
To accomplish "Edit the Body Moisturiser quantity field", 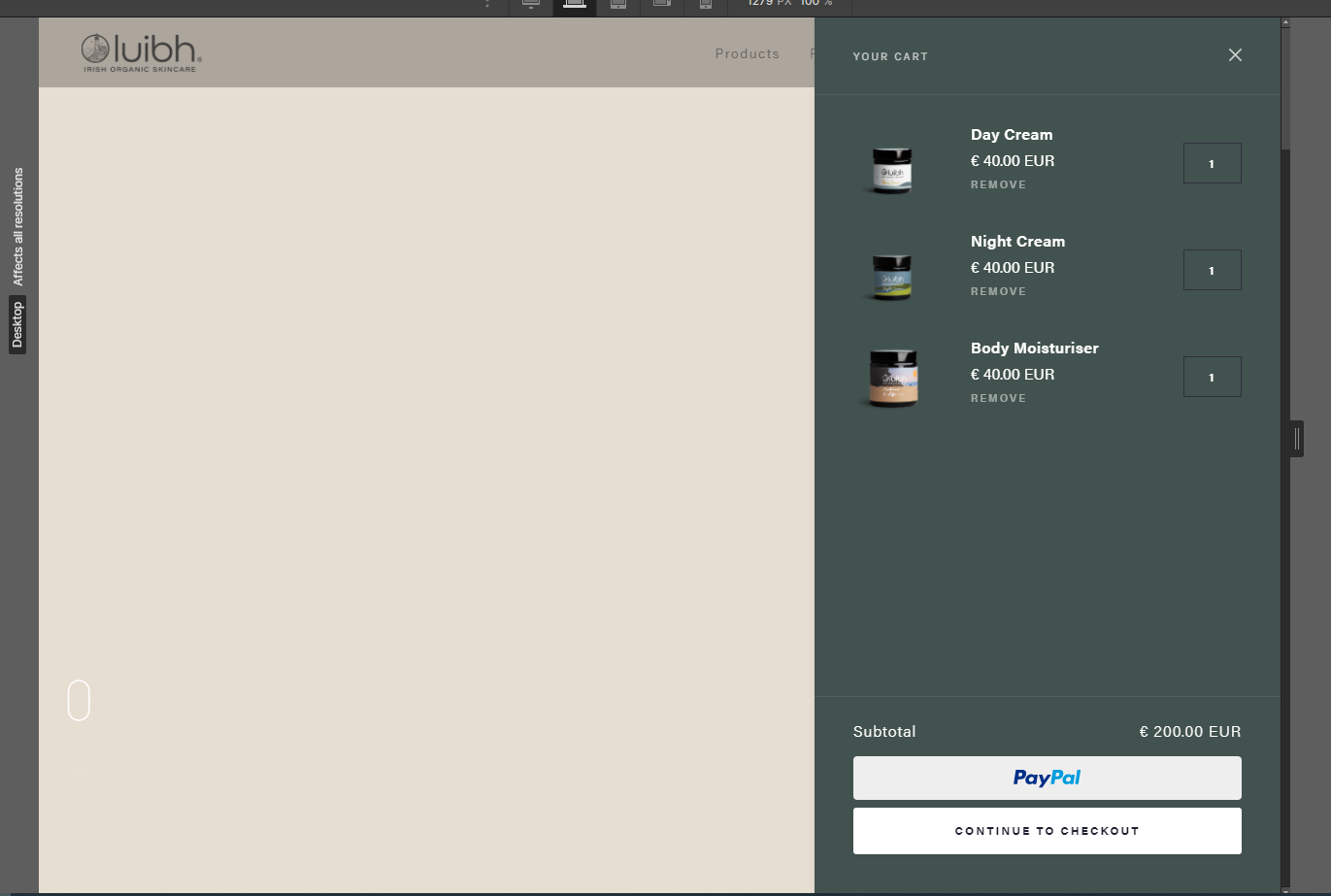I will coord(1212,377).
